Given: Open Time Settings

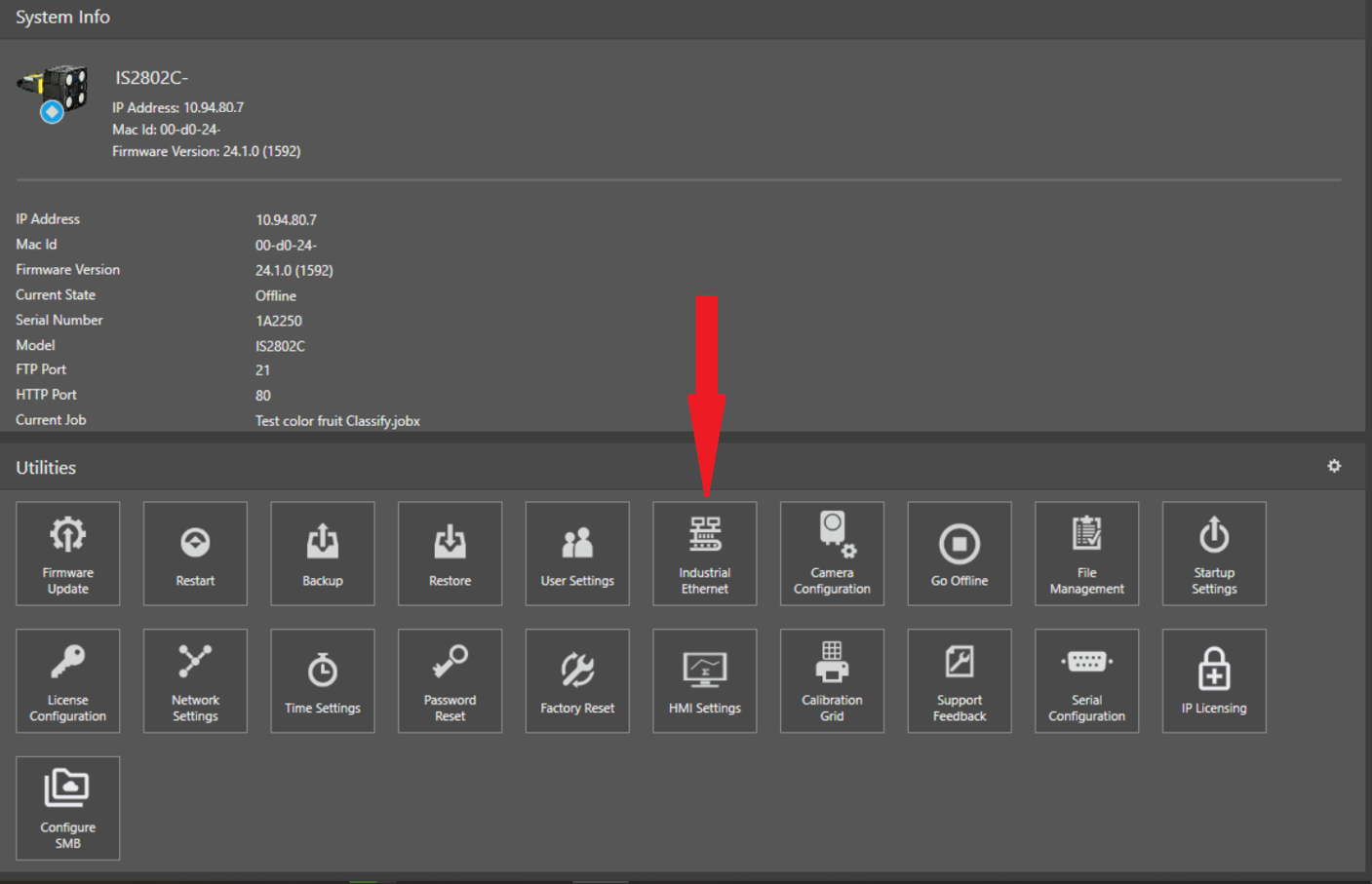Looking at the screenshot, I should 322,680.
